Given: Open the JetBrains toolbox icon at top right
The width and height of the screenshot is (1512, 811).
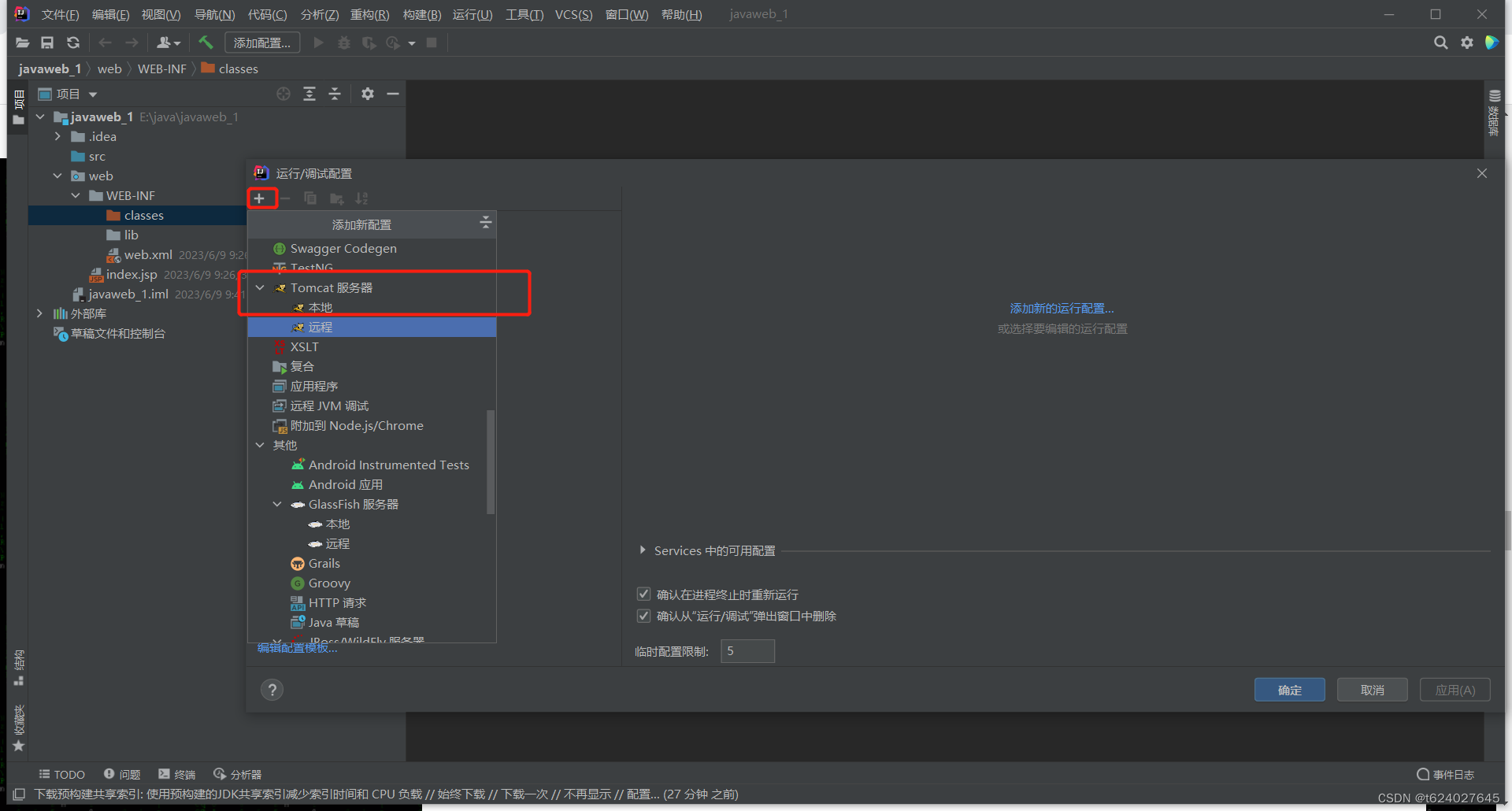Looking at the screenshot, I should click(1492, 43).
